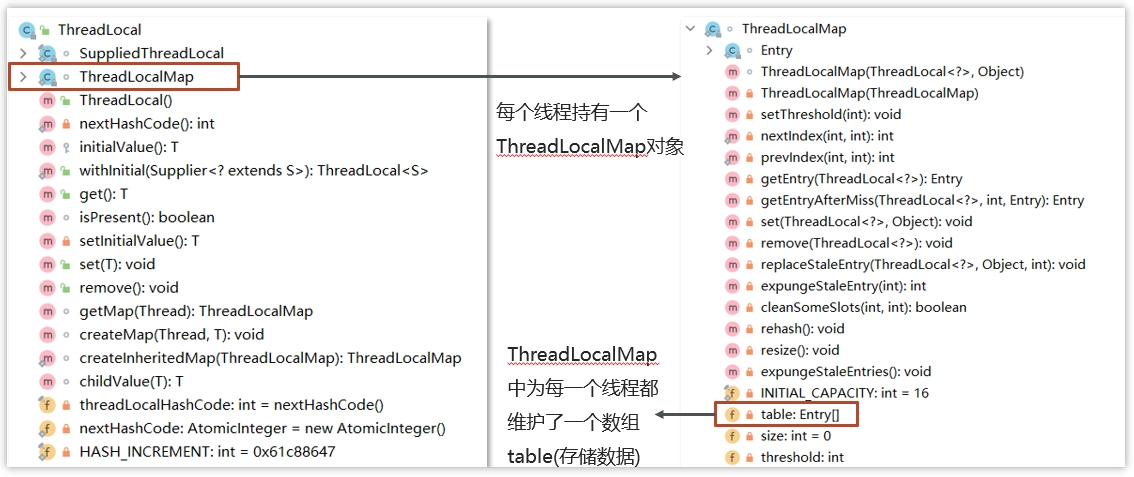Click the method icon beside nextHashCode(): int
Image resolution: width=1134 pixels, height=477 pixels.
(x=46, y=124)
